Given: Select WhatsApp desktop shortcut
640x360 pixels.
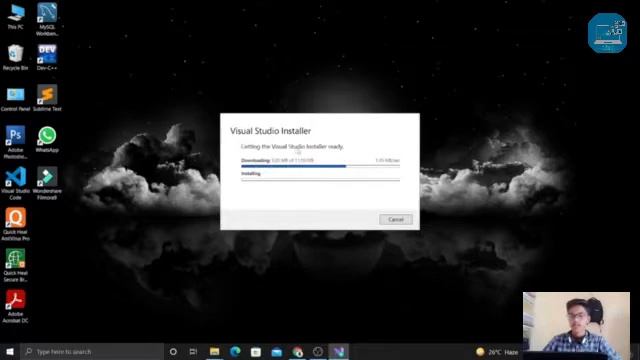Looking at the screenshot, I should pos(47,140).
